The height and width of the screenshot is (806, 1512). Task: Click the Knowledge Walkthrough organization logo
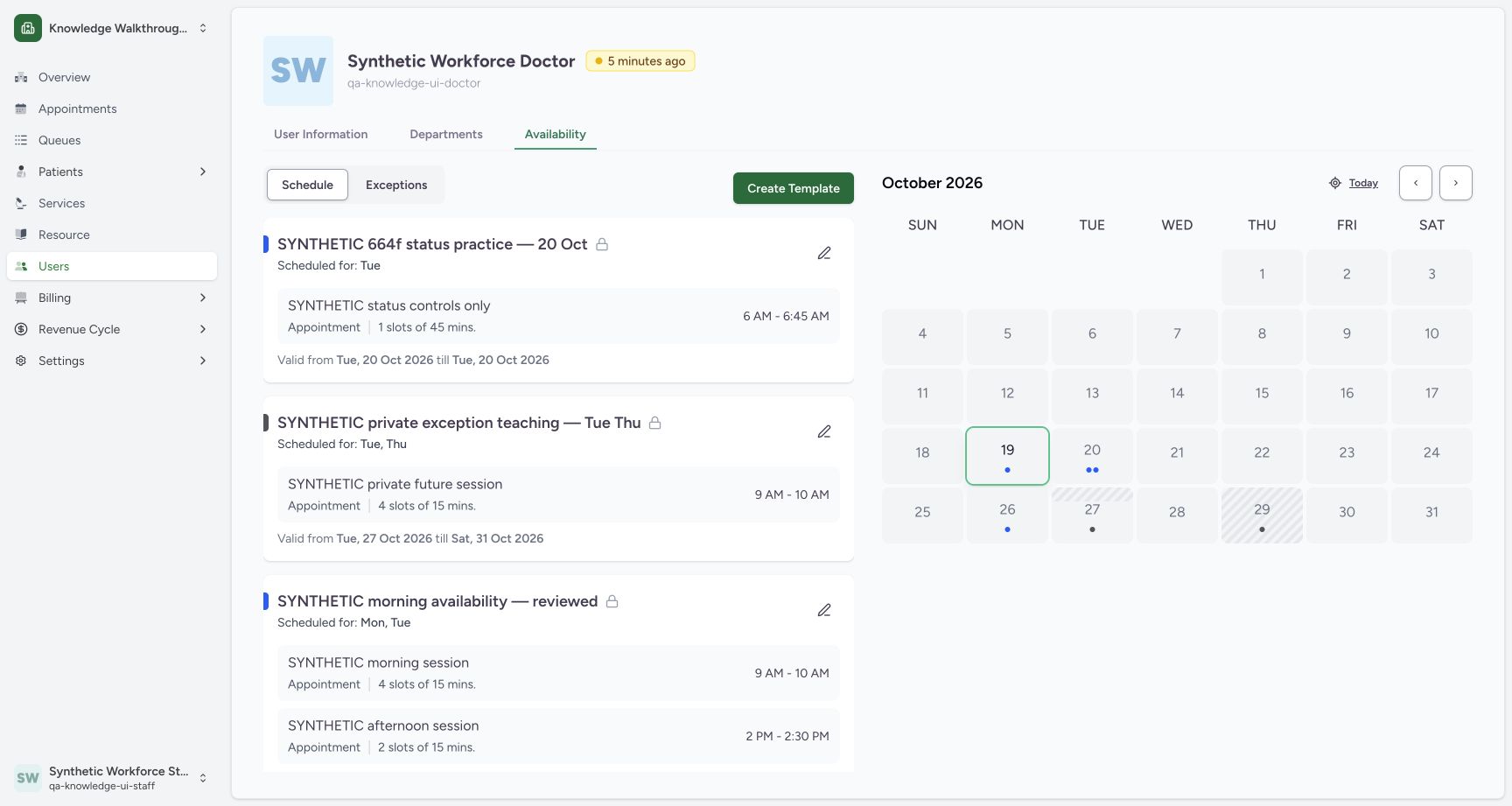pyautogui.click(x=28, y=28)
